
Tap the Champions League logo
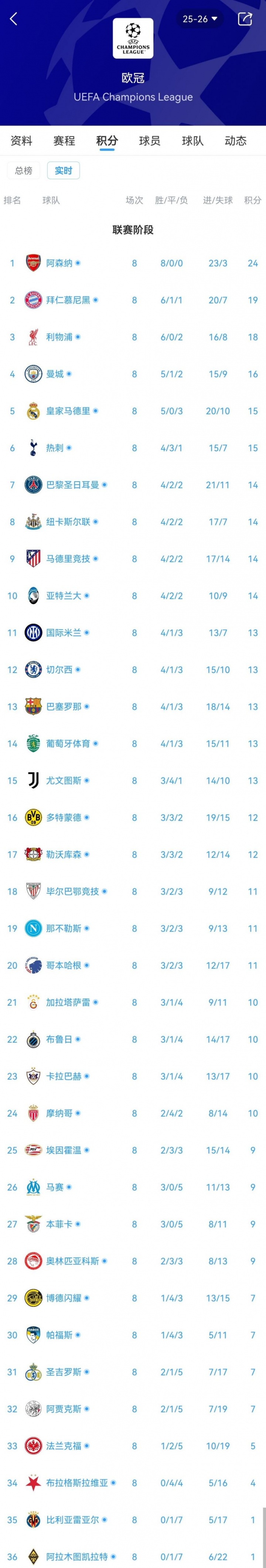pos(133,38)
